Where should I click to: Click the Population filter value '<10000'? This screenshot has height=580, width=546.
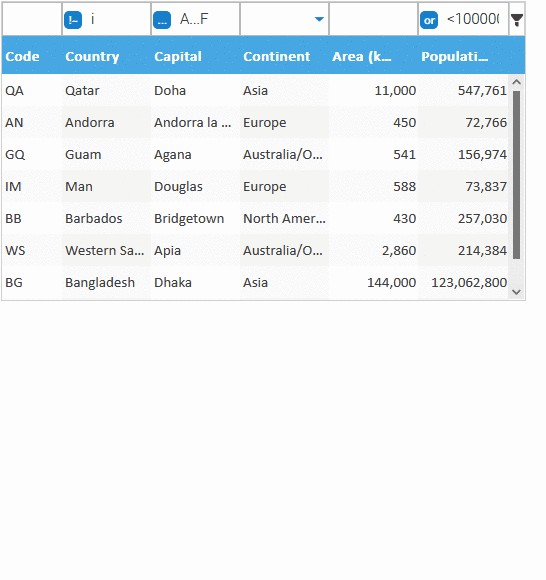pos(473,19)
